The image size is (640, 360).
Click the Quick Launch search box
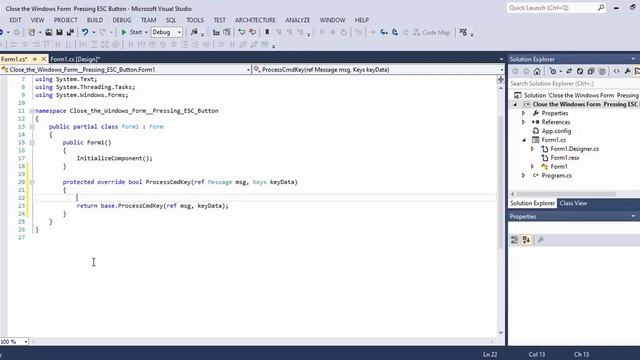coord(557,8)
